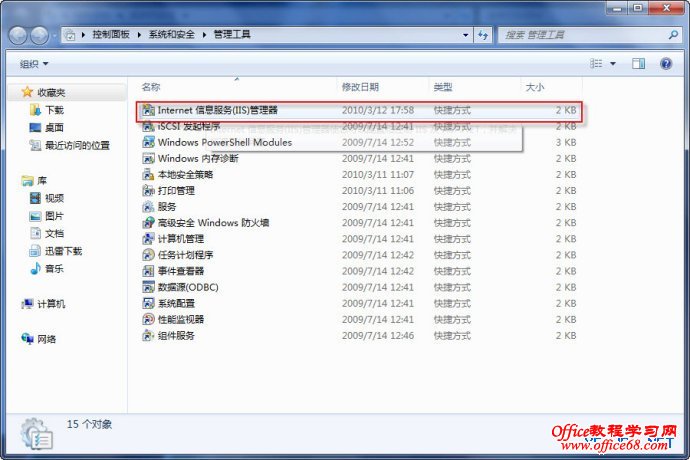This screenshot has width=690, height=460.
Task: Click the Back navigation arrow
Action: [x=18, y=35]
